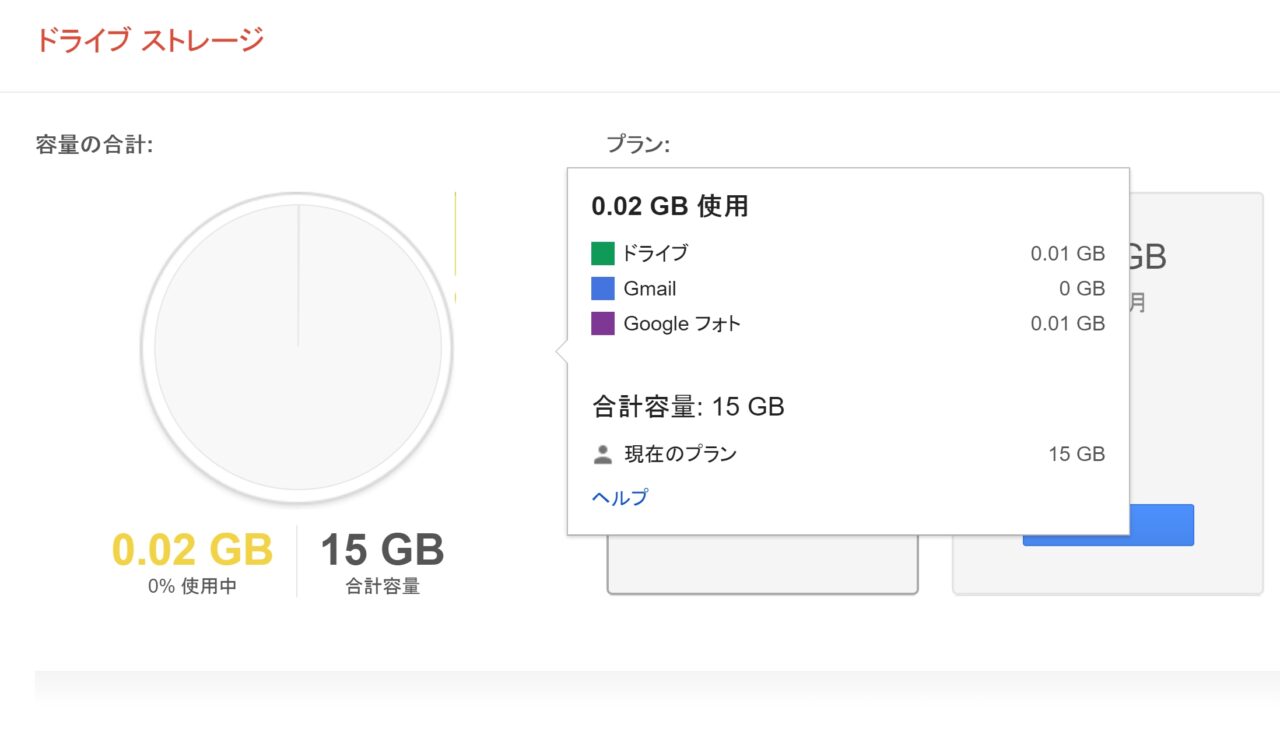The image size is (1280, 732).
Task: Click the yellow 0.02 GB usage figure
Action: point(192,550)
